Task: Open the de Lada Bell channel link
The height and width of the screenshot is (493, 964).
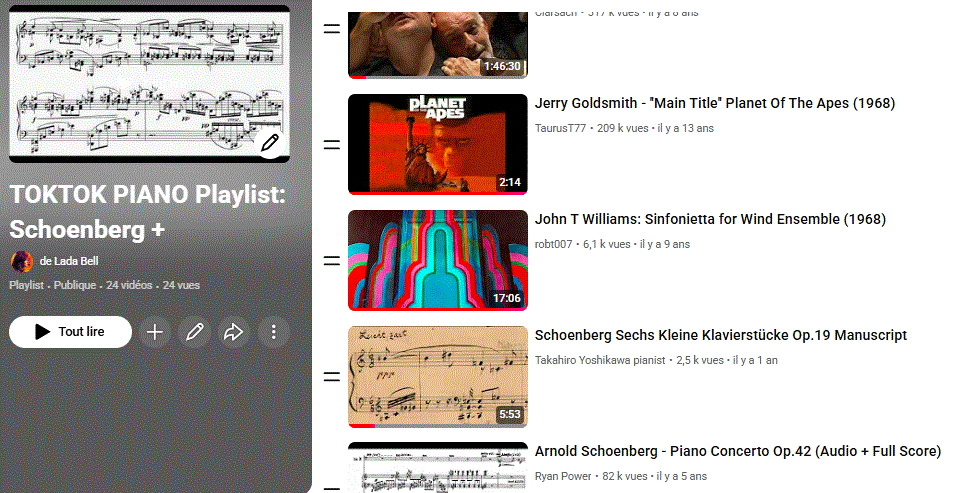Action: (x=69, y=261)
